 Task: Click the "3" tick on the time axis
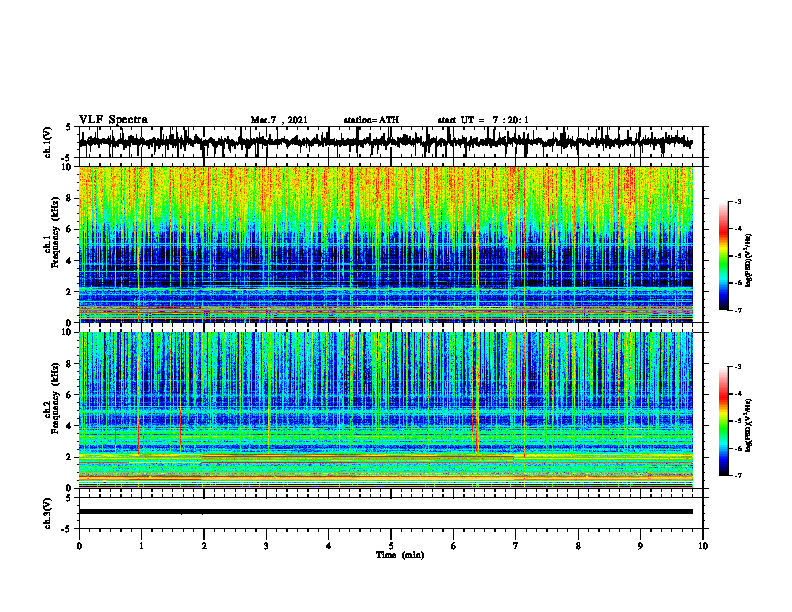[266, 546]
